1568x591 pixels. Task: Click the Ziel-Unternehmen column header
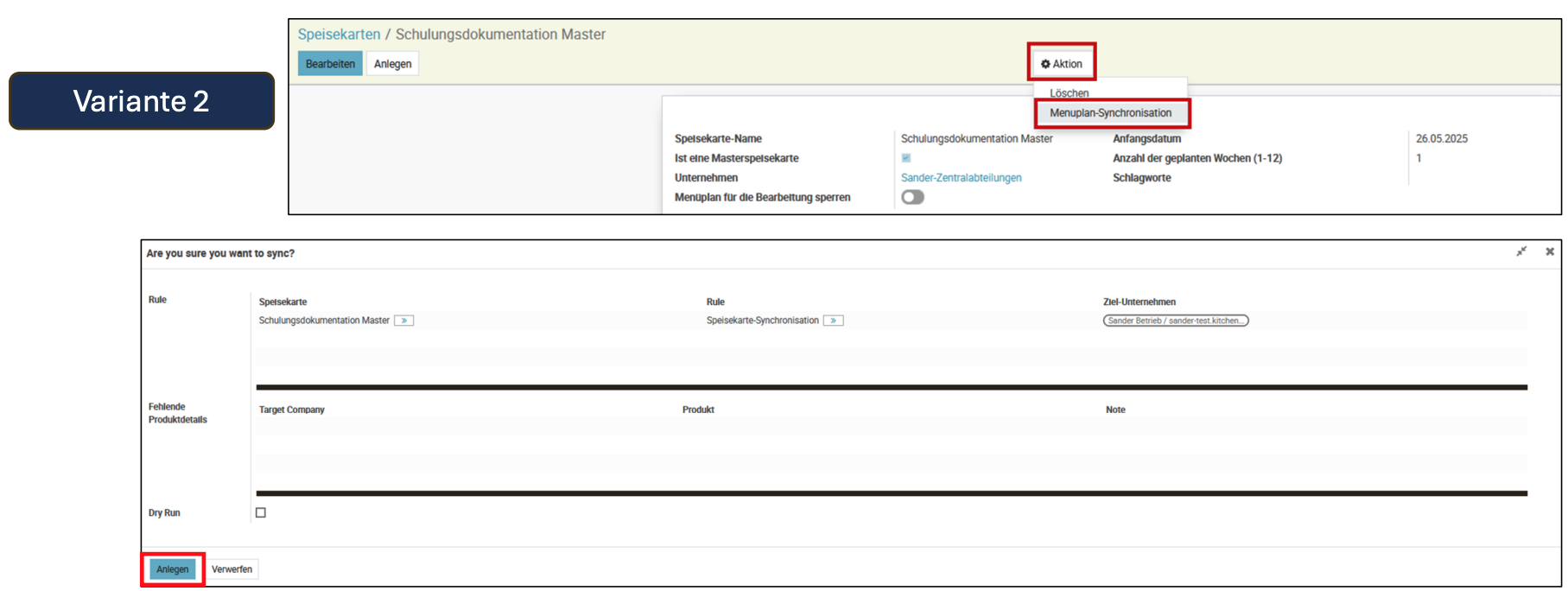pyautogui.click(x=1139, y=302)
